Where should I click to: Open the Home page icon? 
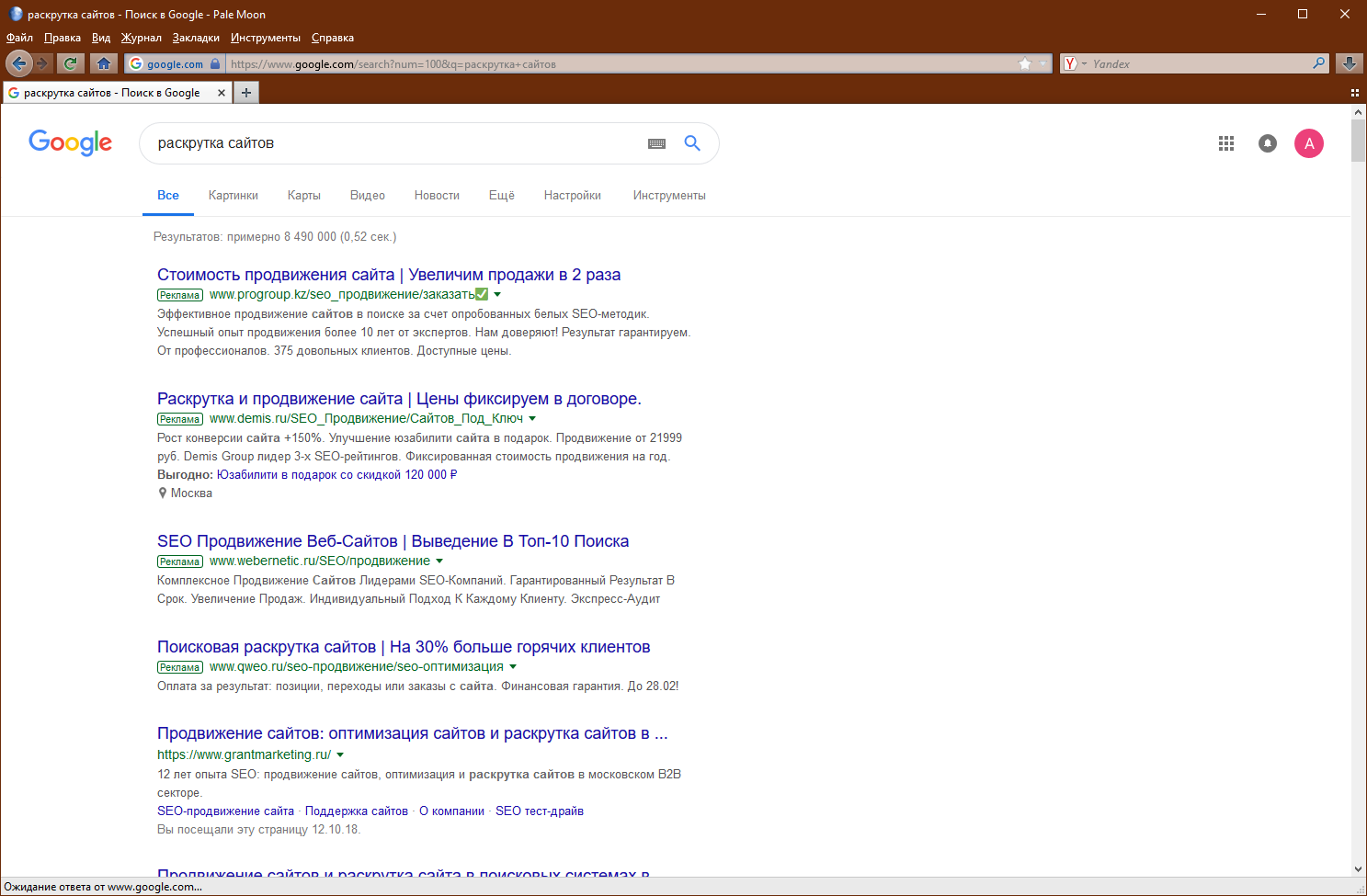coord(104,63)
